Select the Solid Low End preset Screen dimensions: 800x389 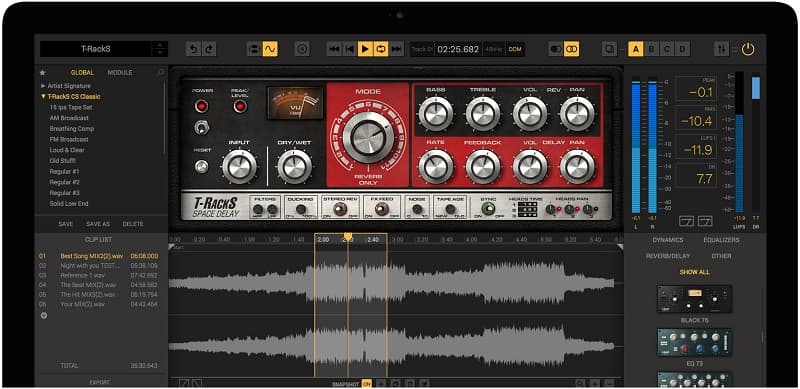pyautogui.click(x=69, y=204)
